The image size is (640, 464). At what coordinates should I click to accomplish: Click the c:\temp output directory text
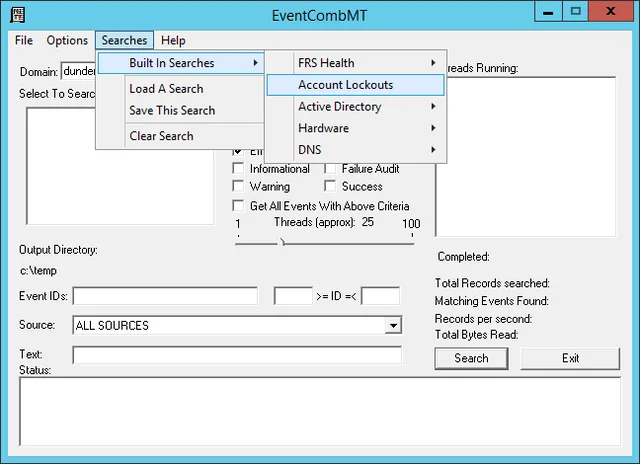coord(38,271)
